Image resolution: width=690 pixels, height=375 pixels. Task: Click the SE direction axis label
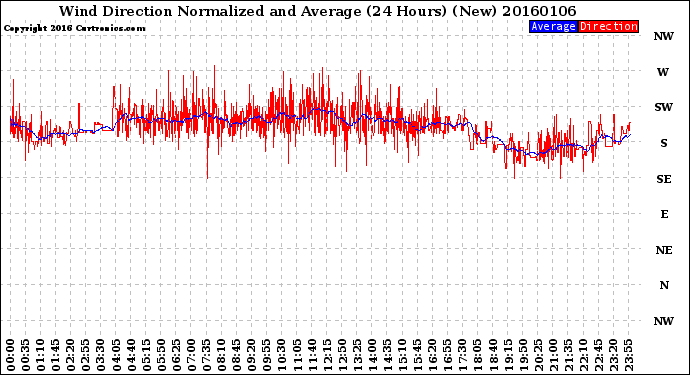pos(664,179)
